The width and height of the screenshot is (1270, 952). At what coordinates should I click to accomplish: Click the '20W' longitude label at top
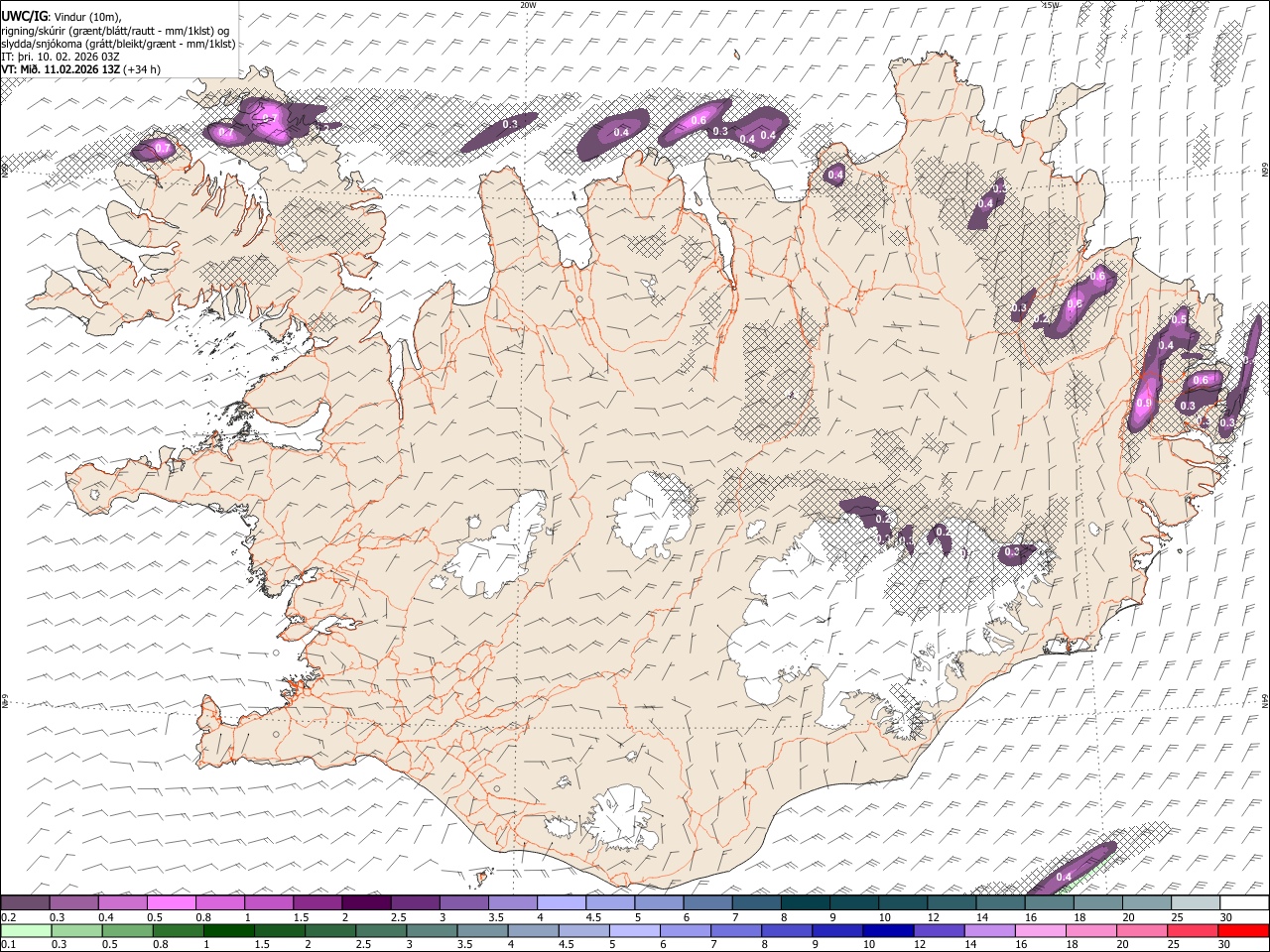tap(528, 5)
